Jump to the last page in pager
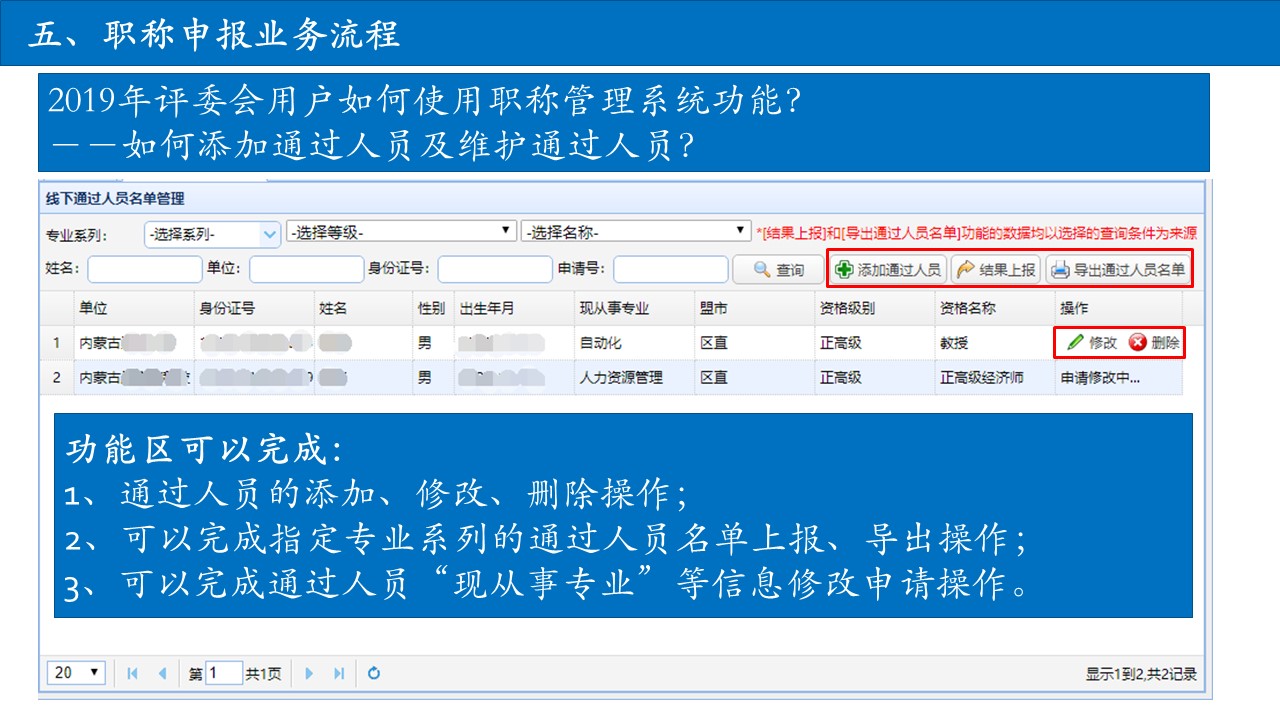The height and width of the screenshot is (720, 1280). tap(339, 673)
